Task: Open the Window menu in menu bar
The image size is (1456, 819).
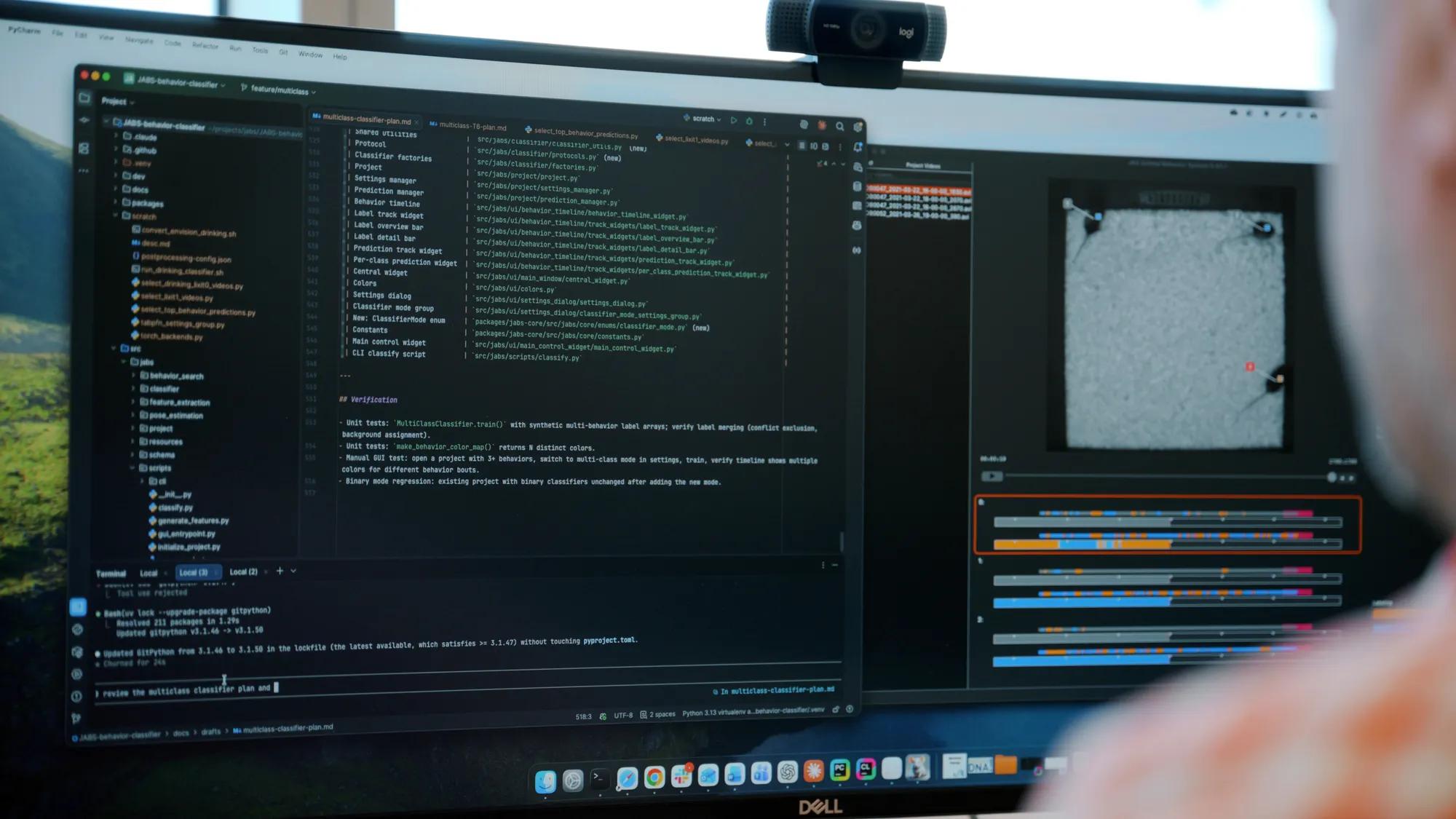Action: [x=310, y=54]
